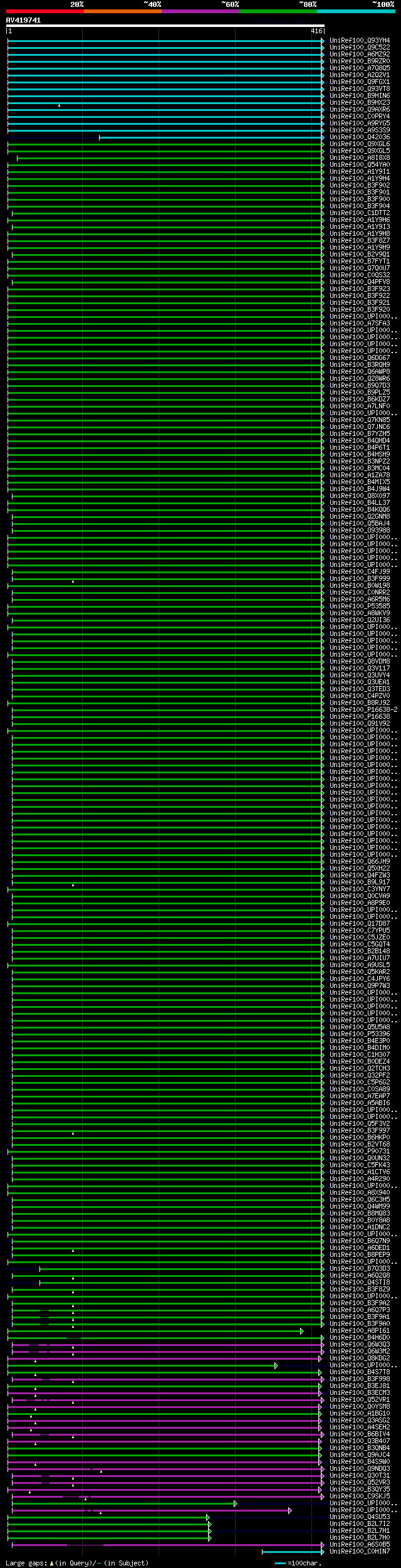This screenshot has width=401, height=1568.
Task: Click the green arrowhead in the Q4SU53 row
Action: 208,1517
